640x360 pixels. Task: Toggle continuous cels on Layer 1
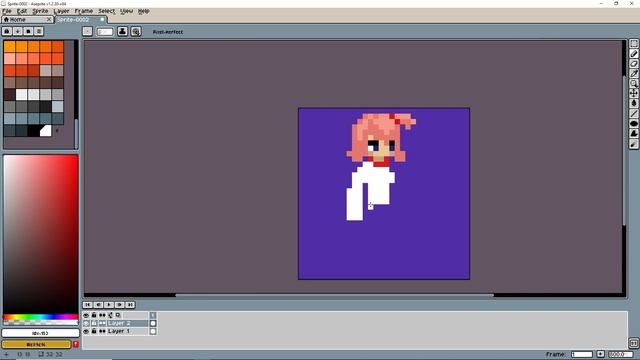pos(102,331)
